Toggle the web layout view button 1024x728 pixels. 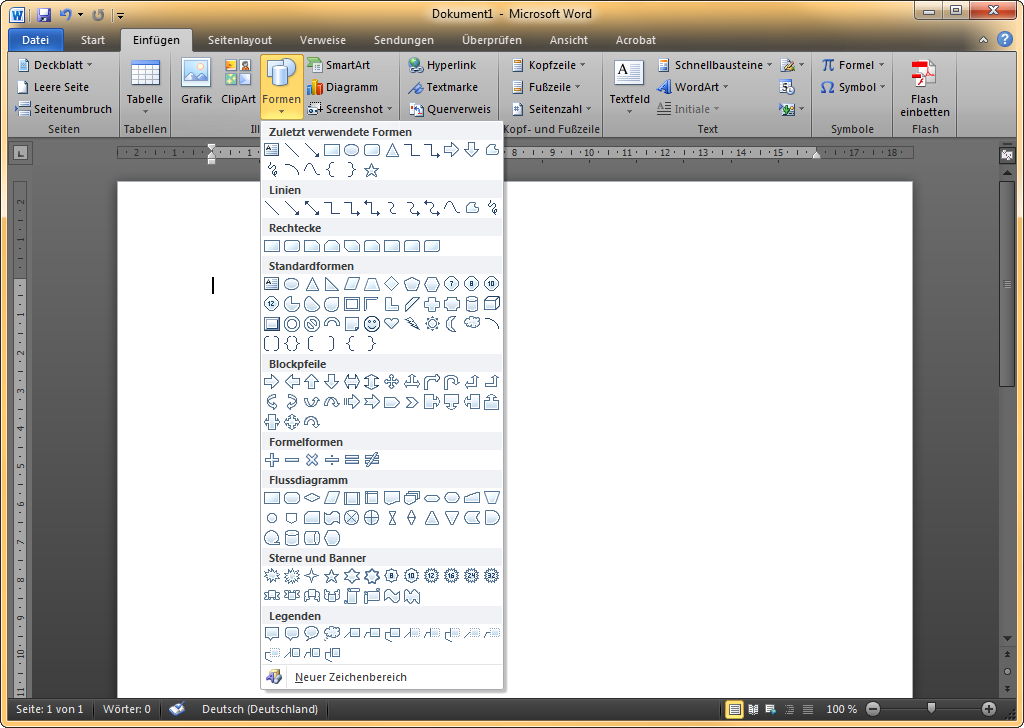click(x=770, y=710)
